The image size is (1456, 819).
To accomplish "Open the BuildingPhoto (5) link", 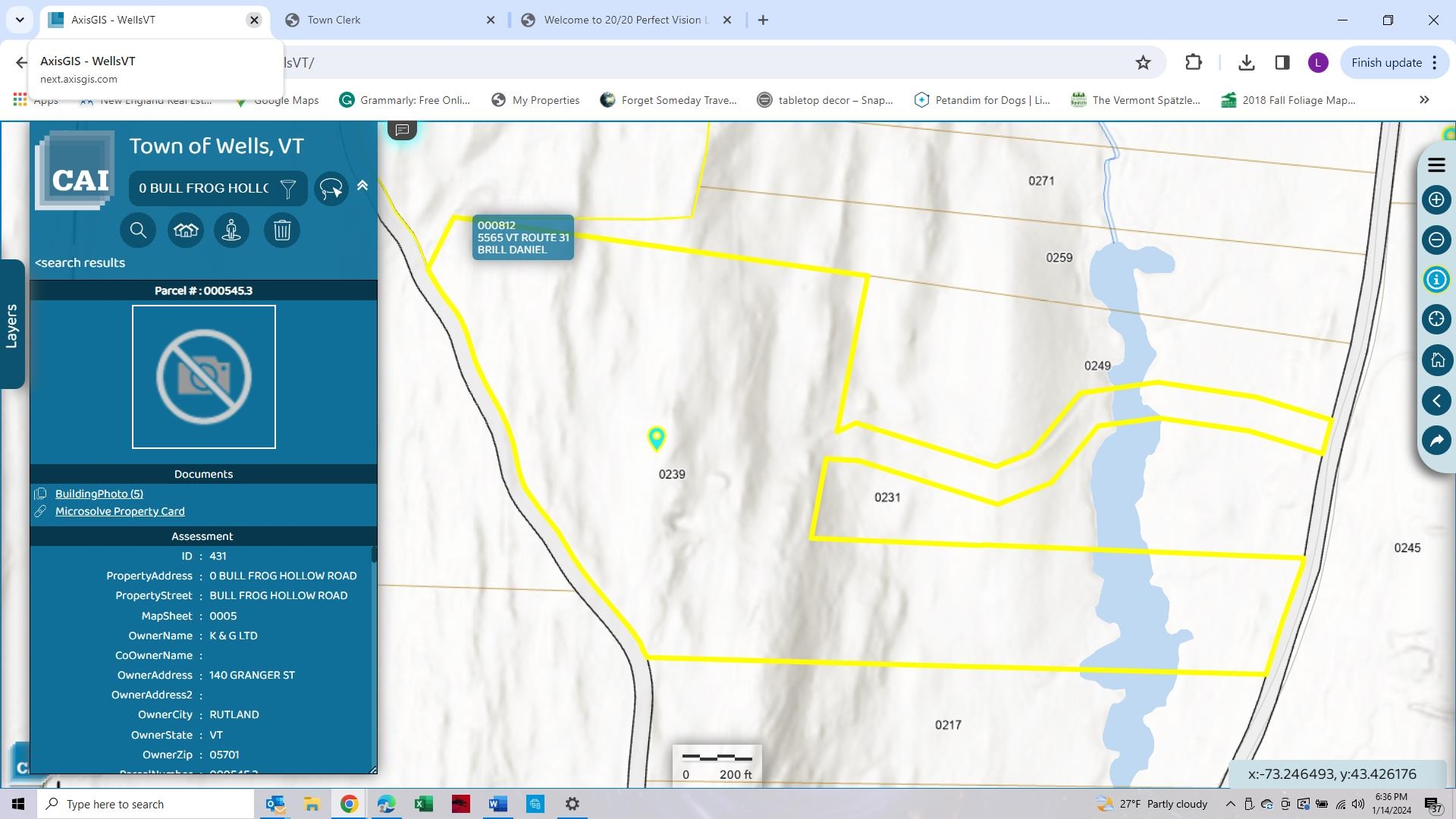I will coord(99,494).
